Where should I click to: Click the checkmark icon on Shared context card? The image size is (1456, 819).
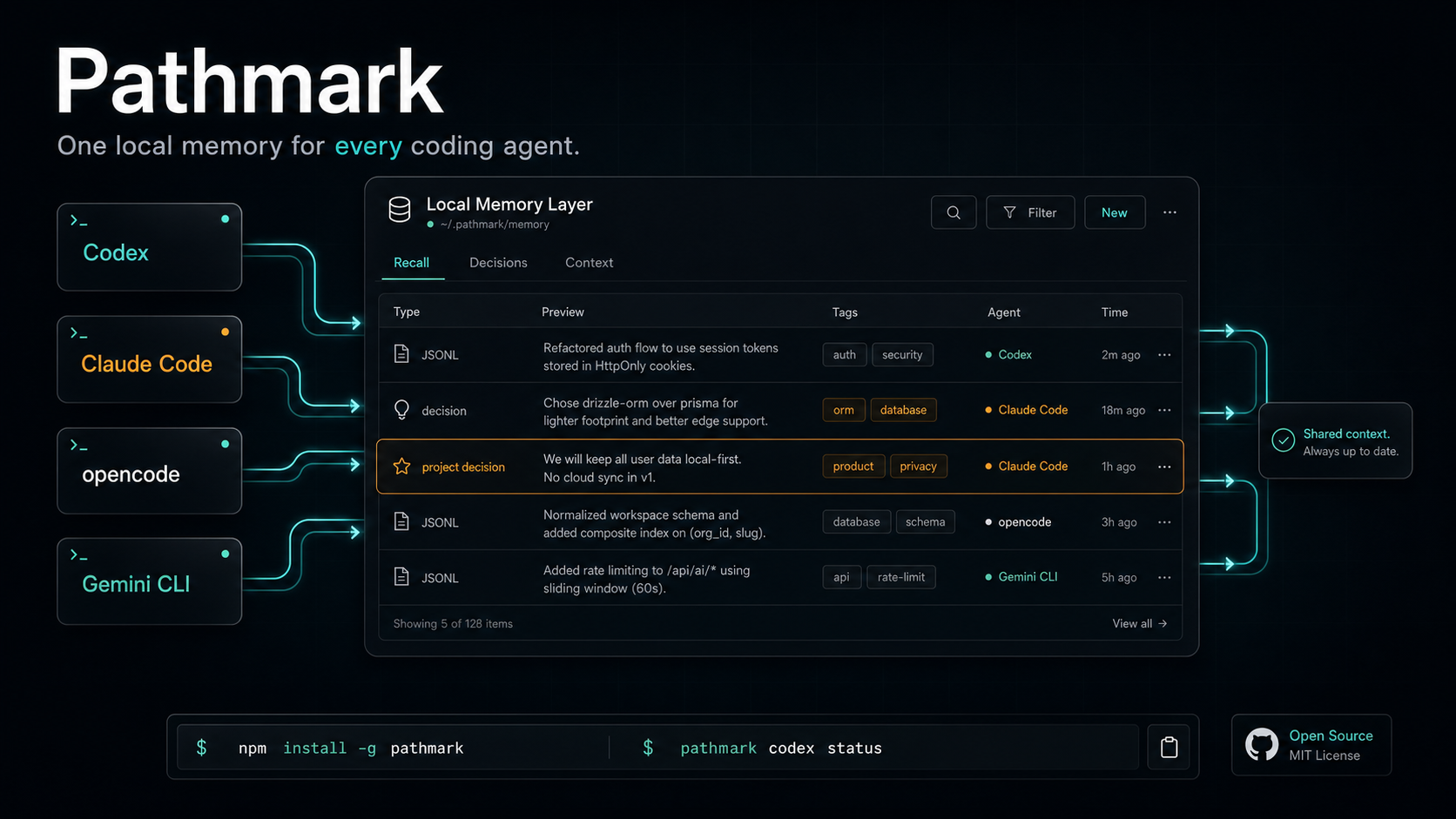[1284, 440]
